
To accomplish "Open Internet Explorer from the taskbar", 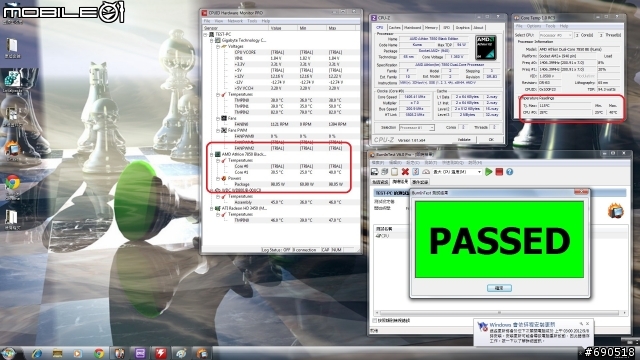I will pos(37,353).
